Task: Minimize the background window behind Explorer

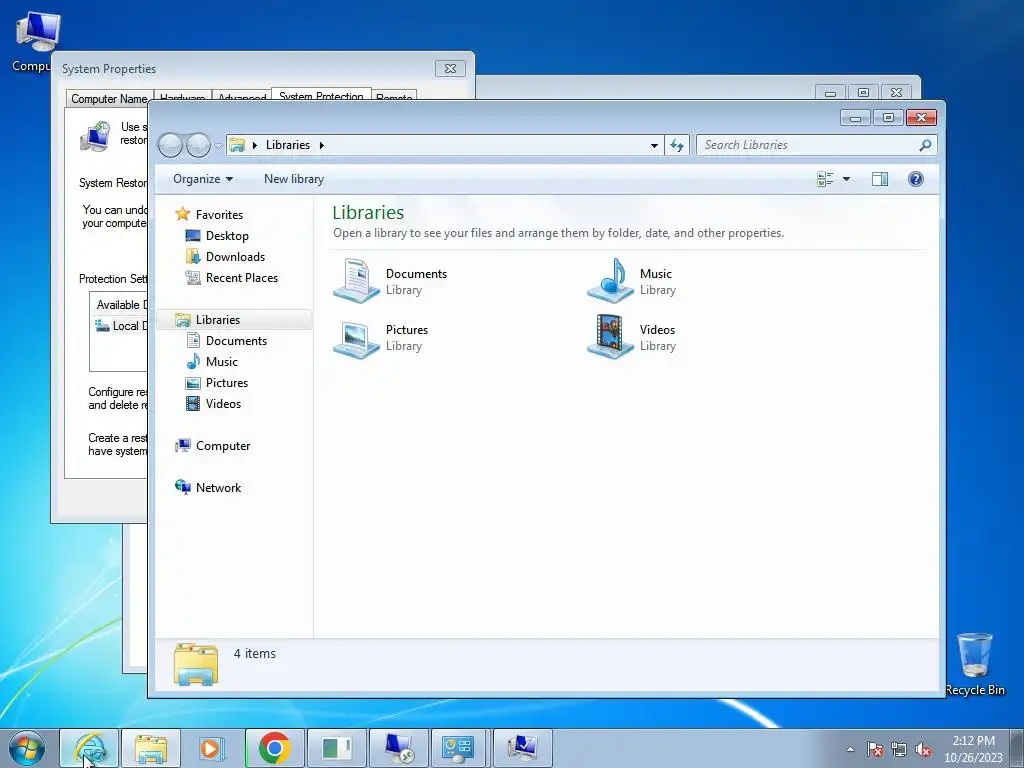Action: point(830,93)
